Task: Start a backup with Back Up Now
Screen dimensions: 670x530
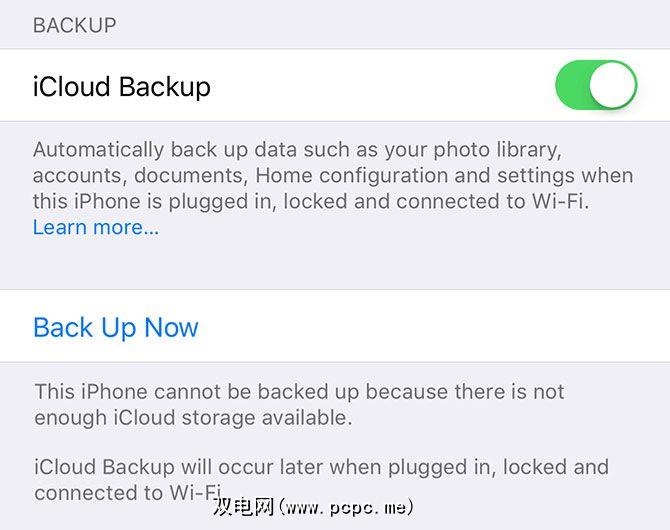Action: click(x=116, y=327)
